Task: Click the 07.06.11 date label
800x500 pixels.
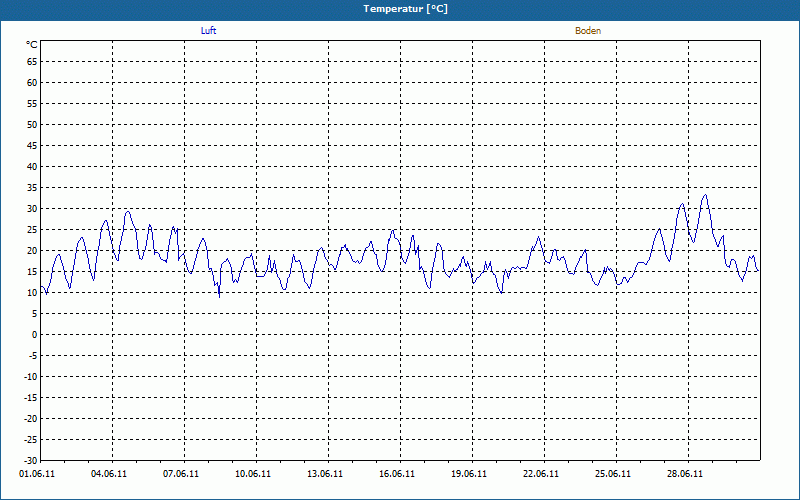Action: 181,474
